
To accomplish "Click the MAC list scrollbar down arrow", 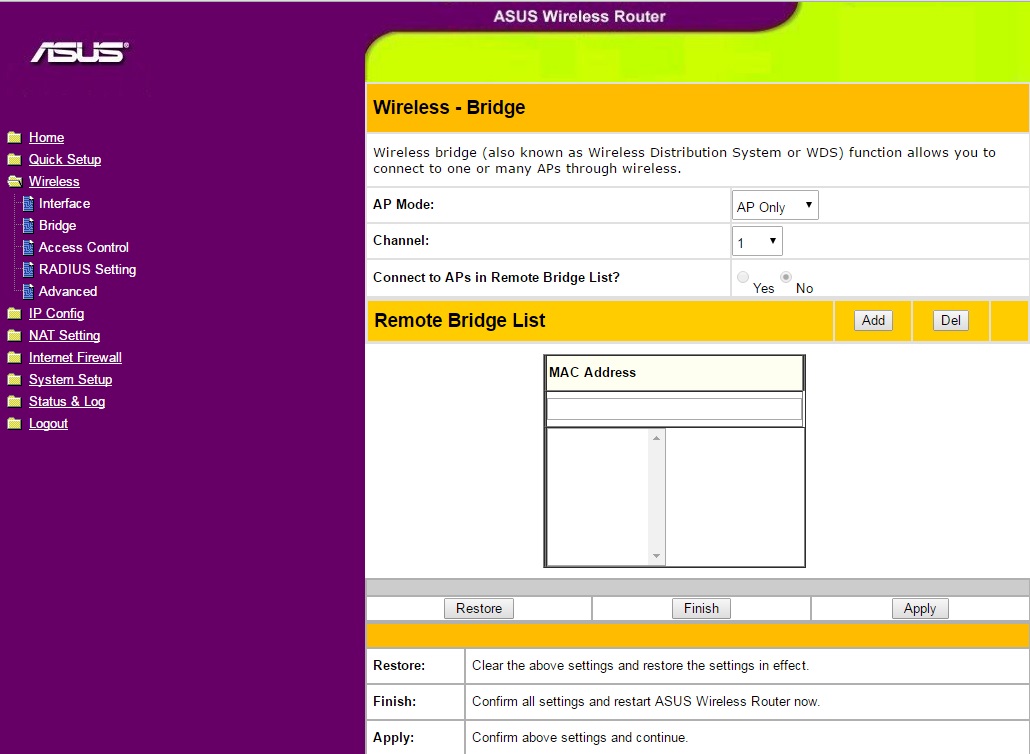I will (x=657, y=556).
